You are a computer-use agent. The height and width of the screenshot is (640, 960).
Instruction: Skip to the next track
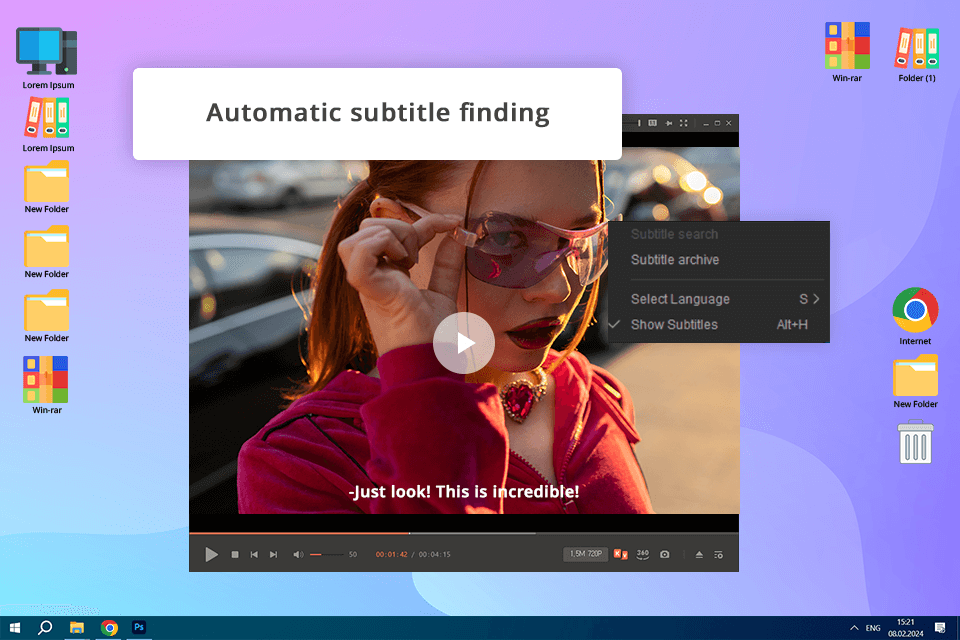click(274, 554)
